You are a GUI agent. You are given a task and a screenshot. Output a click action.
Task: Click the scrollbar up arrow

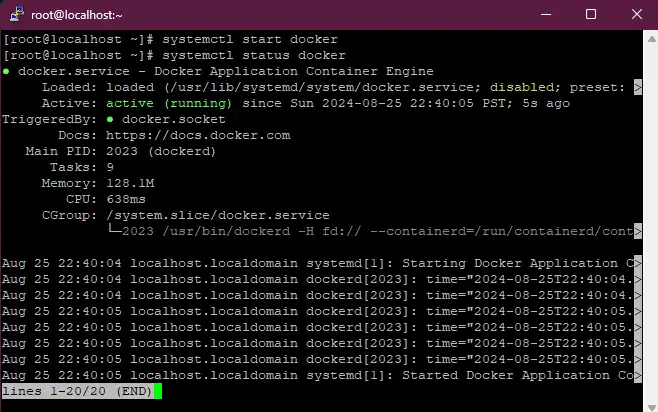(x=651, y=39)
